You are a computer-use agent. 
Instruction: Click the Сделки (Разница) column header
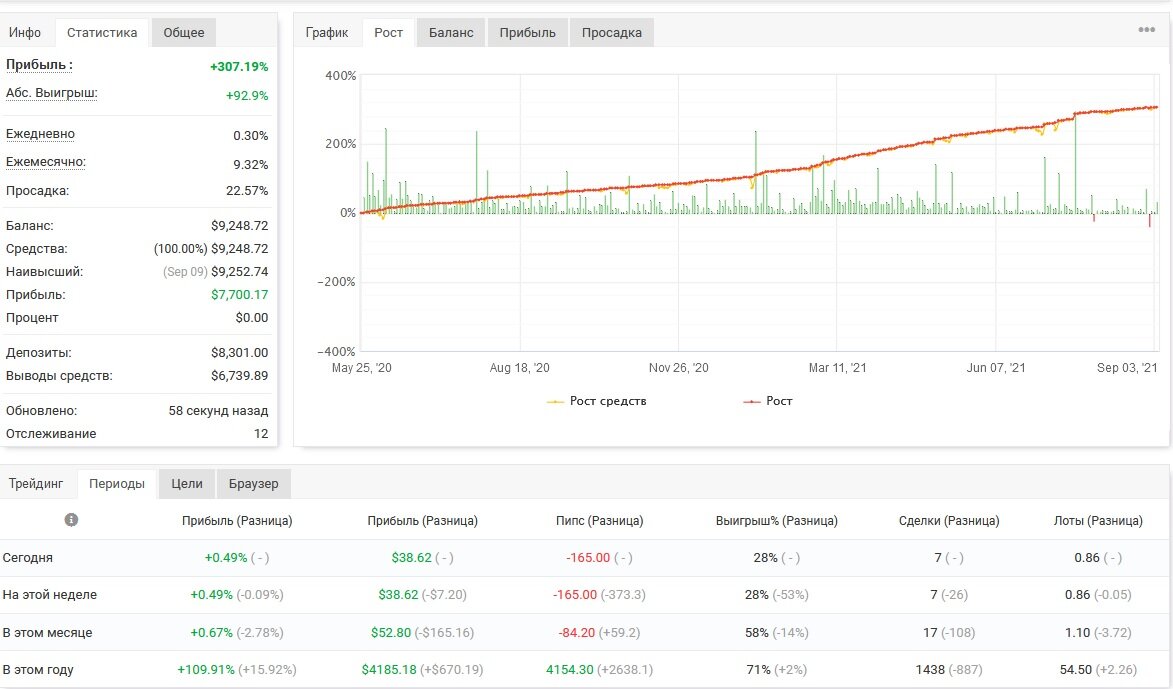click(x=949, y=521)
